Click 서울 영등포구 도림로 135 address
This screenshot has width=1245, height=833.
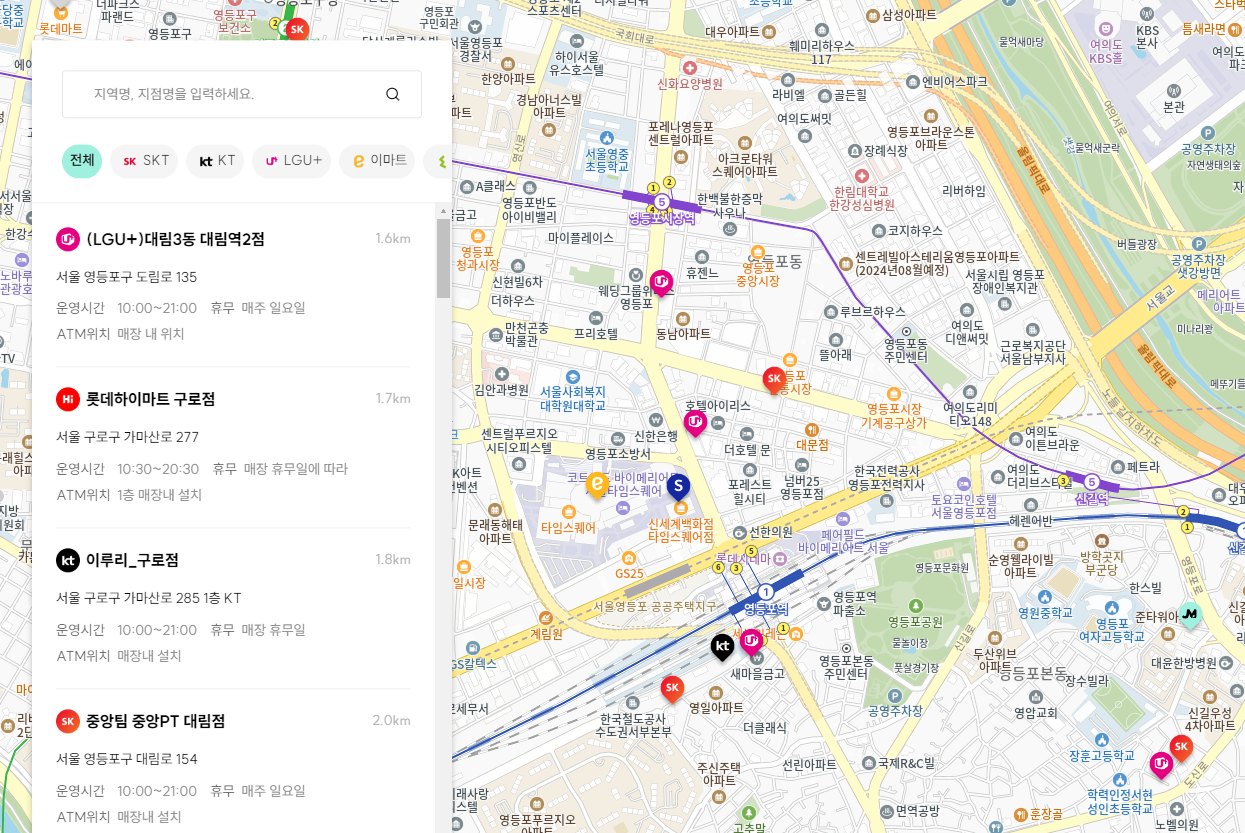click(x=127, y=277)
